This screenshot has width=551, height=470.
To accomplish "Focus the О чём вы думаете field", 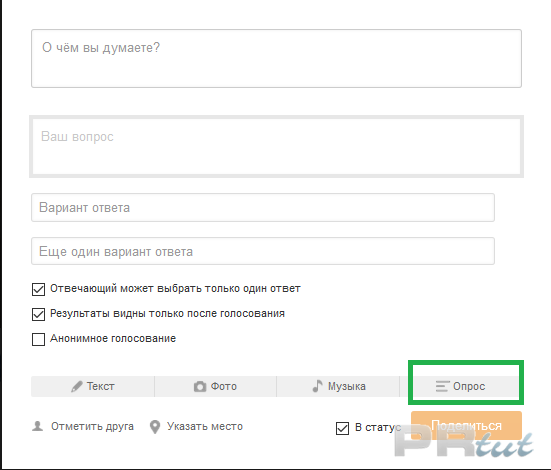I will [276, 58].
